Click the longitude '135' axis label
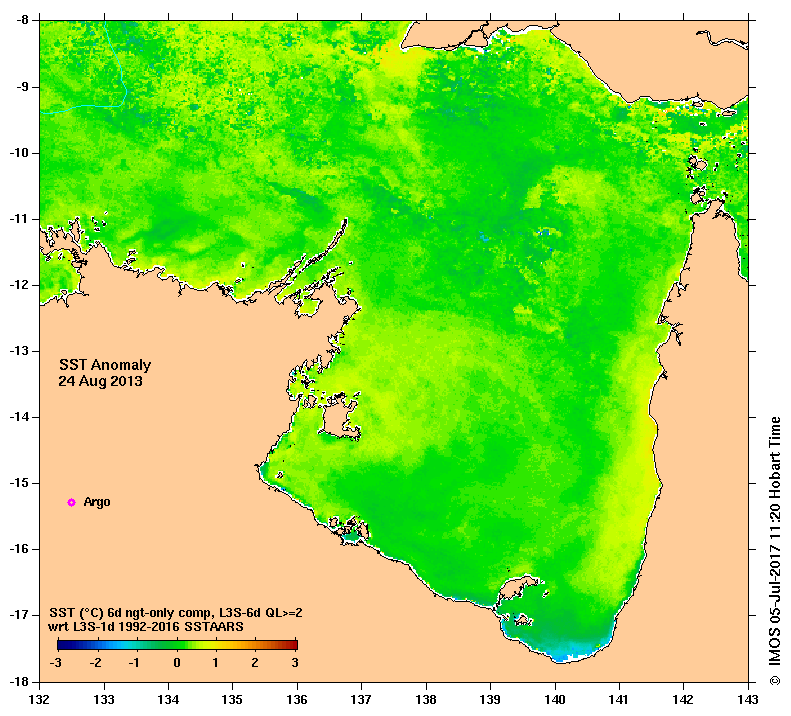Viewport: 791px width, 716px height. (x=233, y=699)
